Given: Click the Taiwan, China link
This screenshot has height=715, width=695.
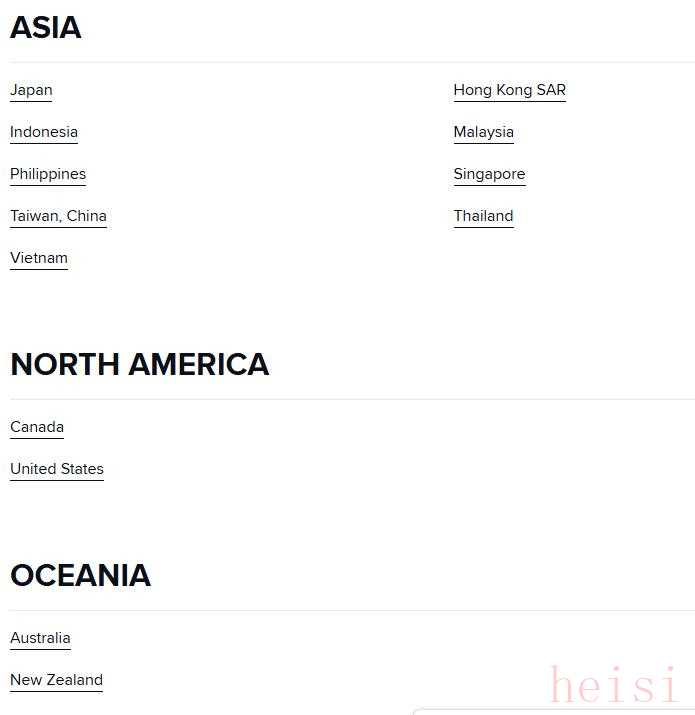Looking at the screenshot, I should coord(58,216).
